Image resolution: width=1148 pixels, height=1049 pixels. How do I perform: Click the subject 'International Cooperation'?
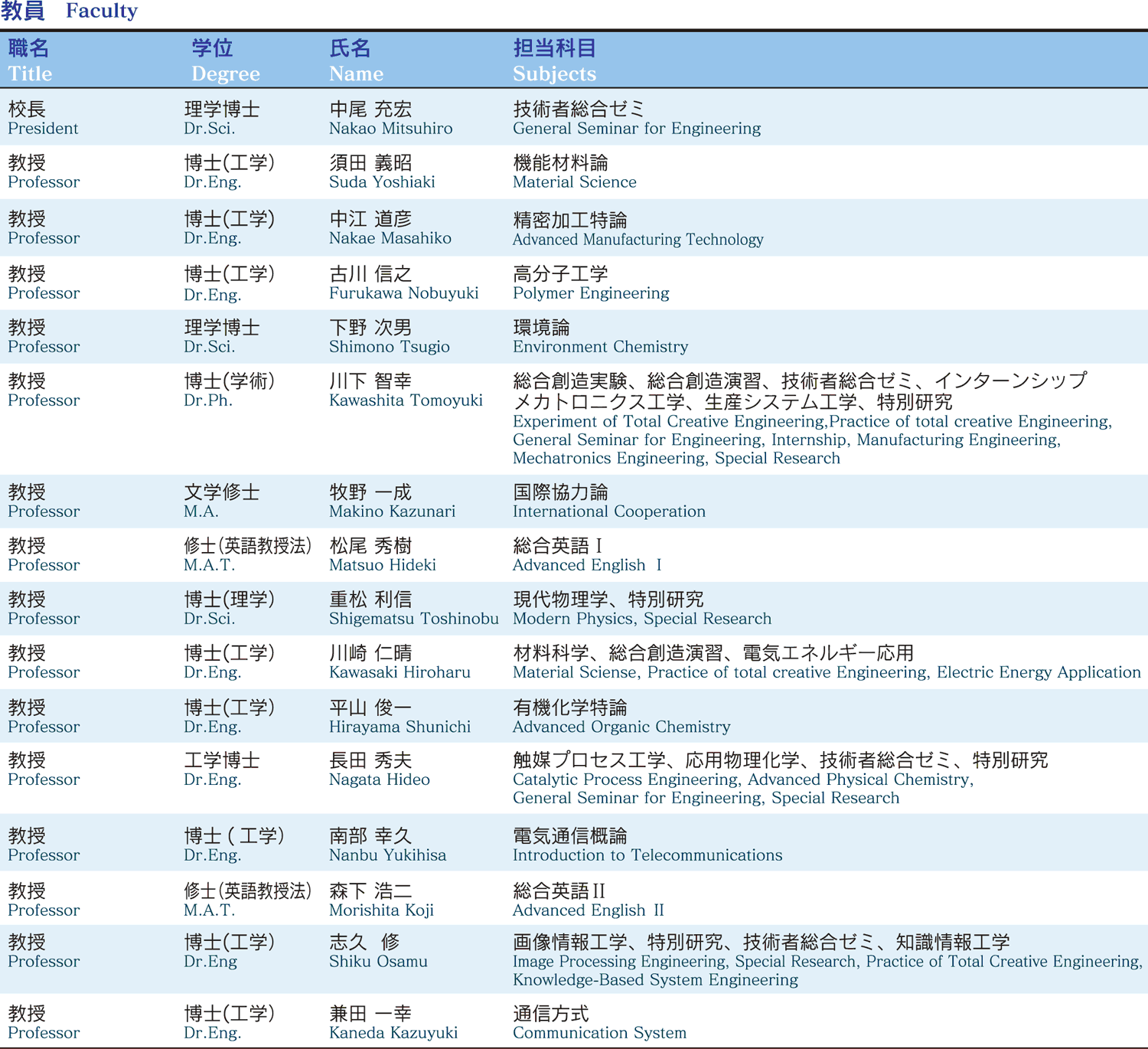pos(609,511)
